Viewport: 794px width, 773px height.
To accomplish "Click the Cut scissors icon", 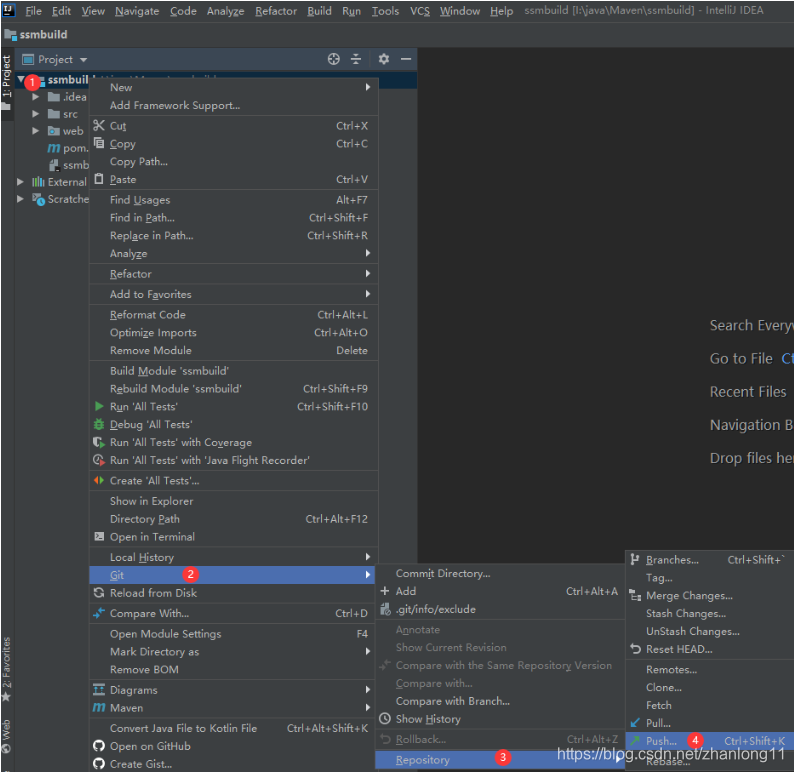I will [x=99, y=125].
